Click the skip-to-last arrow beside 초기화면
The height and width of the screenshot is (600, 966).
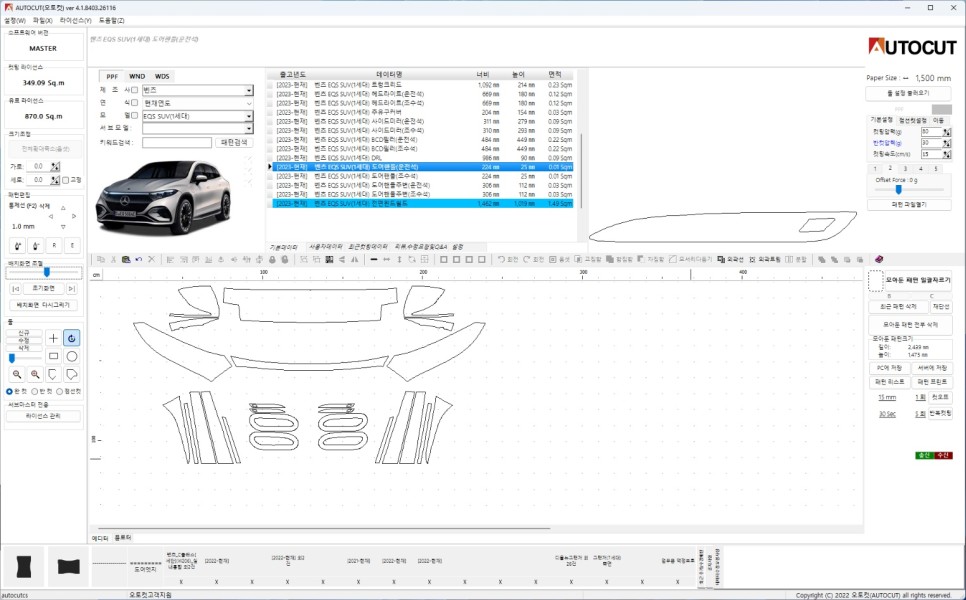(x=71, y=288)
